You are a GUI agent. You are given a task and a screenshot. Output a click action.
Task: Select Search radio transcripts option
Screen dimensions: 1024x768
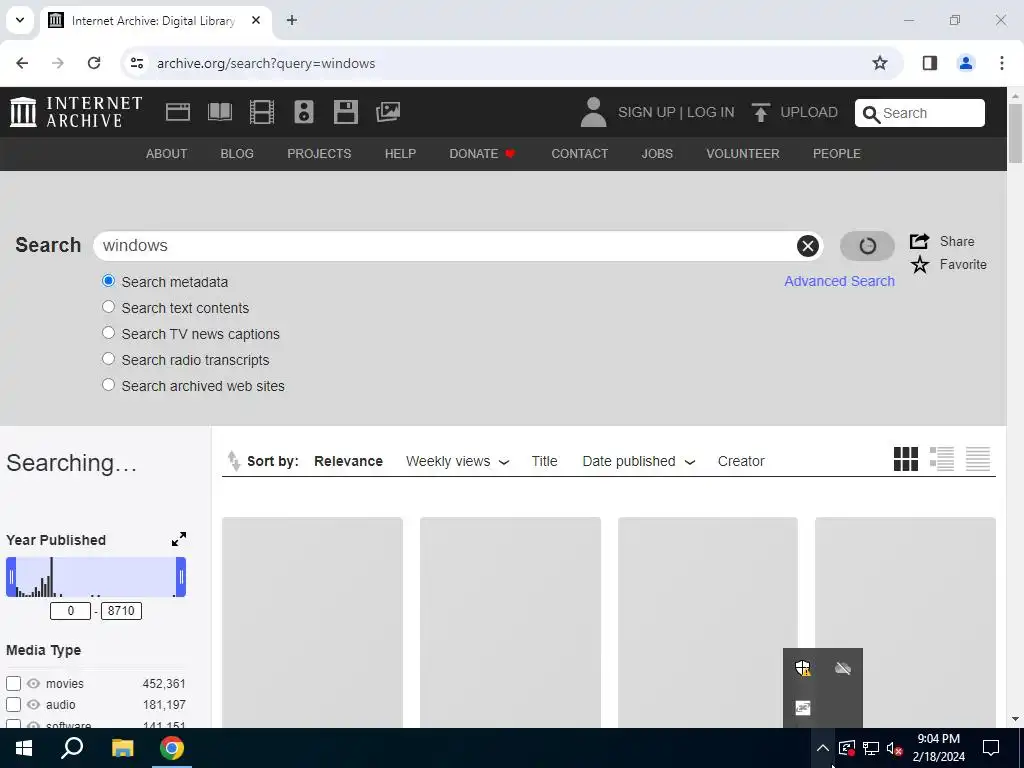tap(108, 359)
